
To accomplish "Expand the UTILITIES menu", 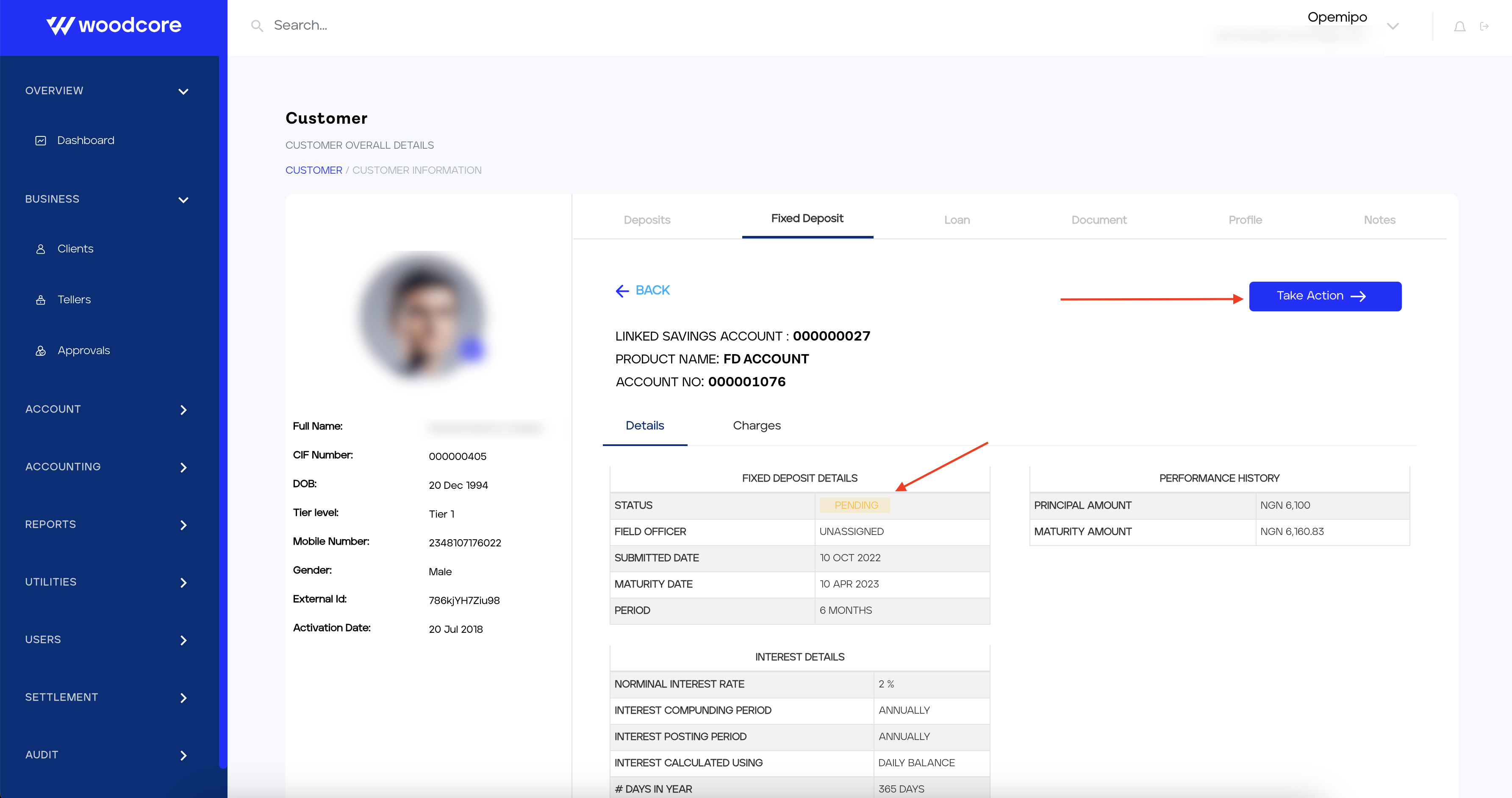I will [183, 582].
